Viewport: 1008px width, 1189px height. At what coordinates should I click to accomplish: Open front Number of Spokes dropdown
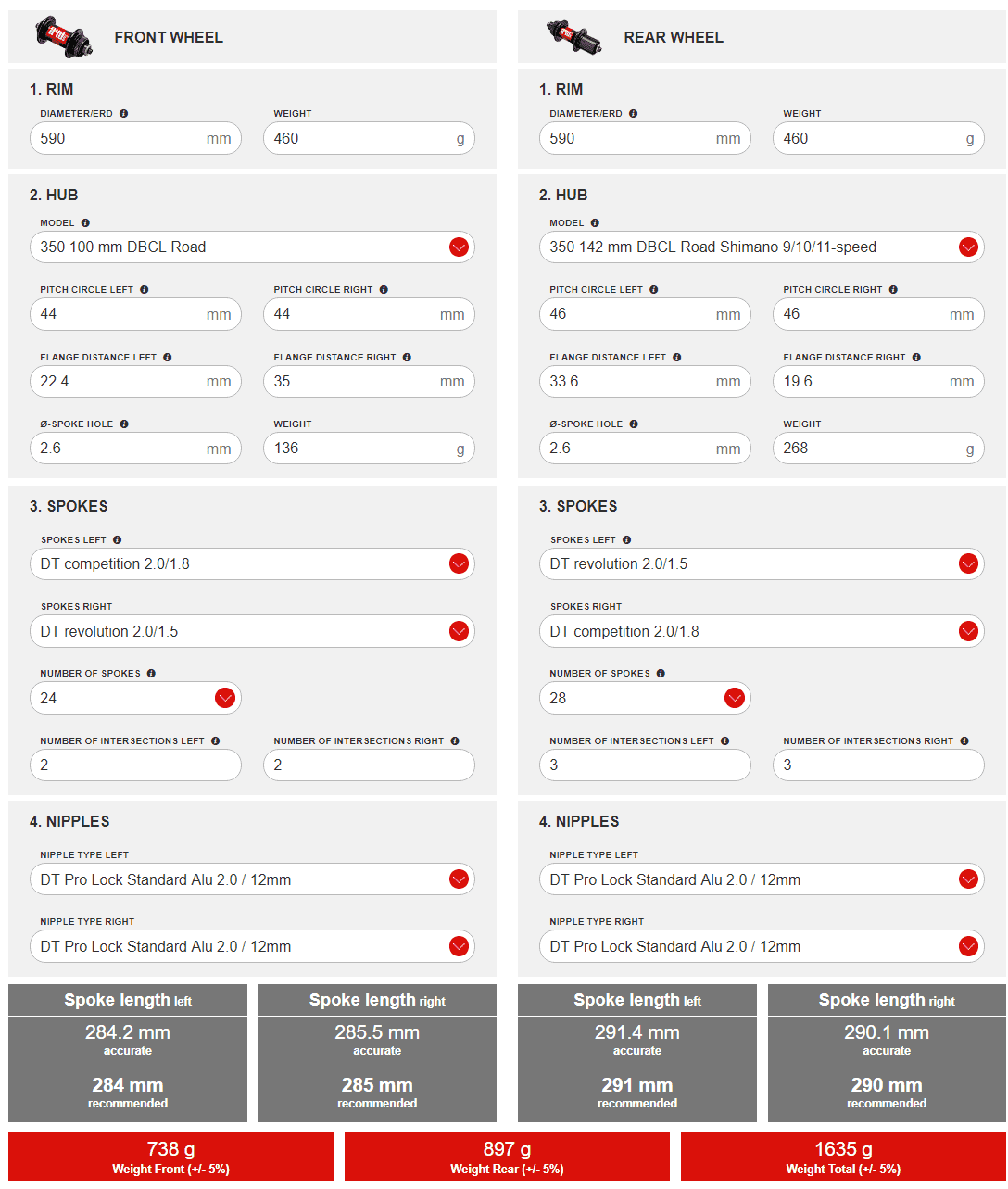(x=224, y=698)
